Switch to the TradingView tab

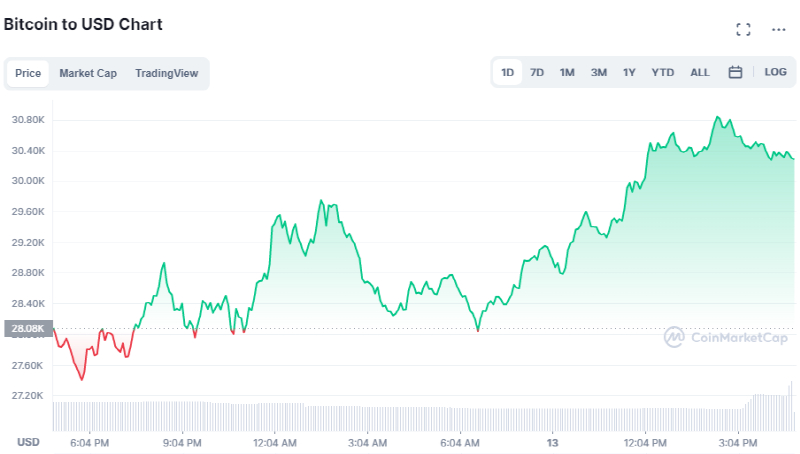coord(166,73)
